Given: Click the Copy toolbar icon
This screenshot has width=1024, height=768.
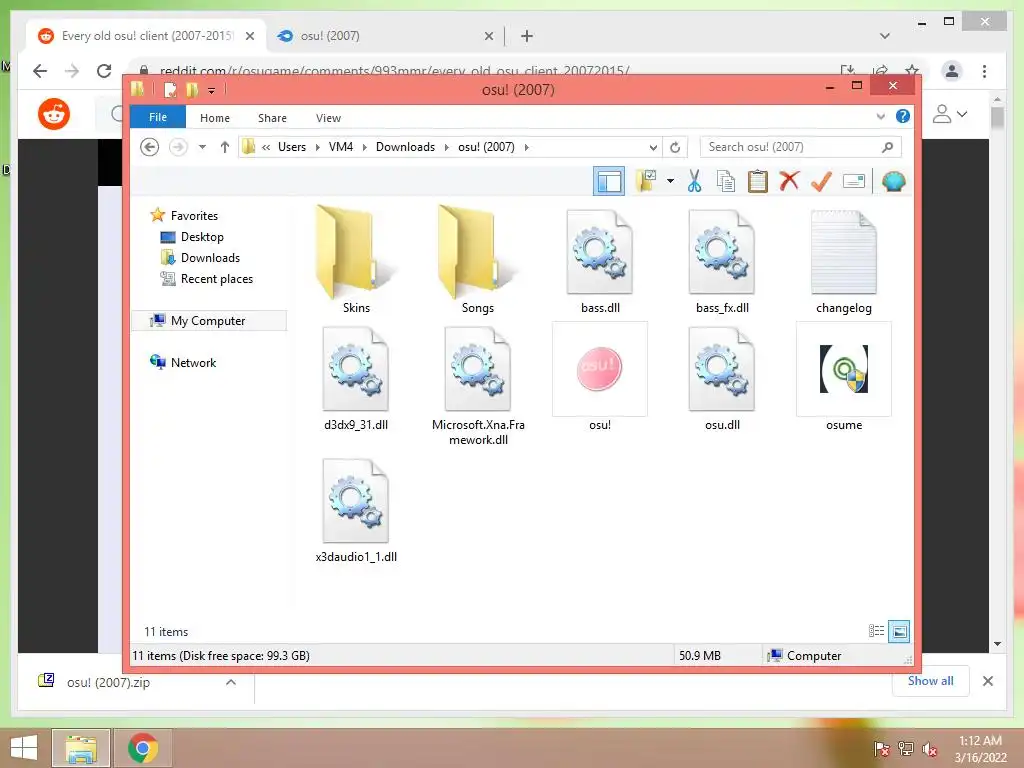Looking at the screenshot, I should pos(726,181).
